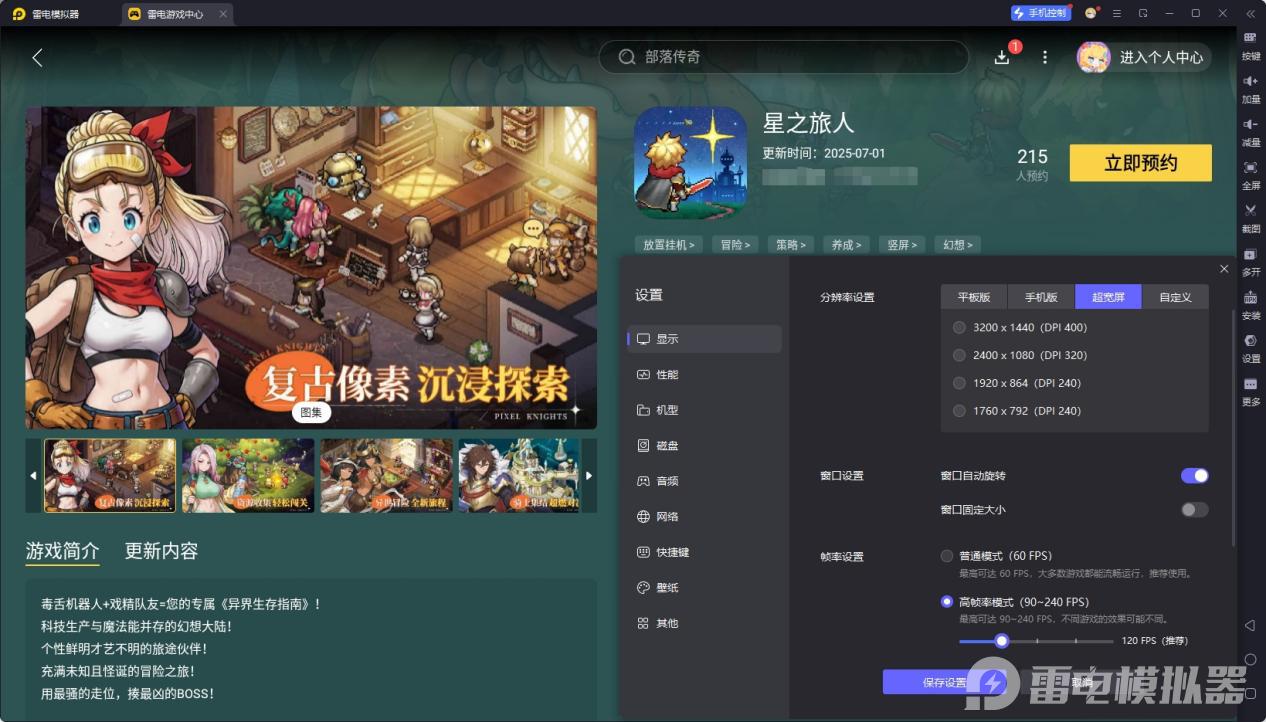
Task: Collapse the right sidebar with double-arrow
Action: click(1250, 13)
